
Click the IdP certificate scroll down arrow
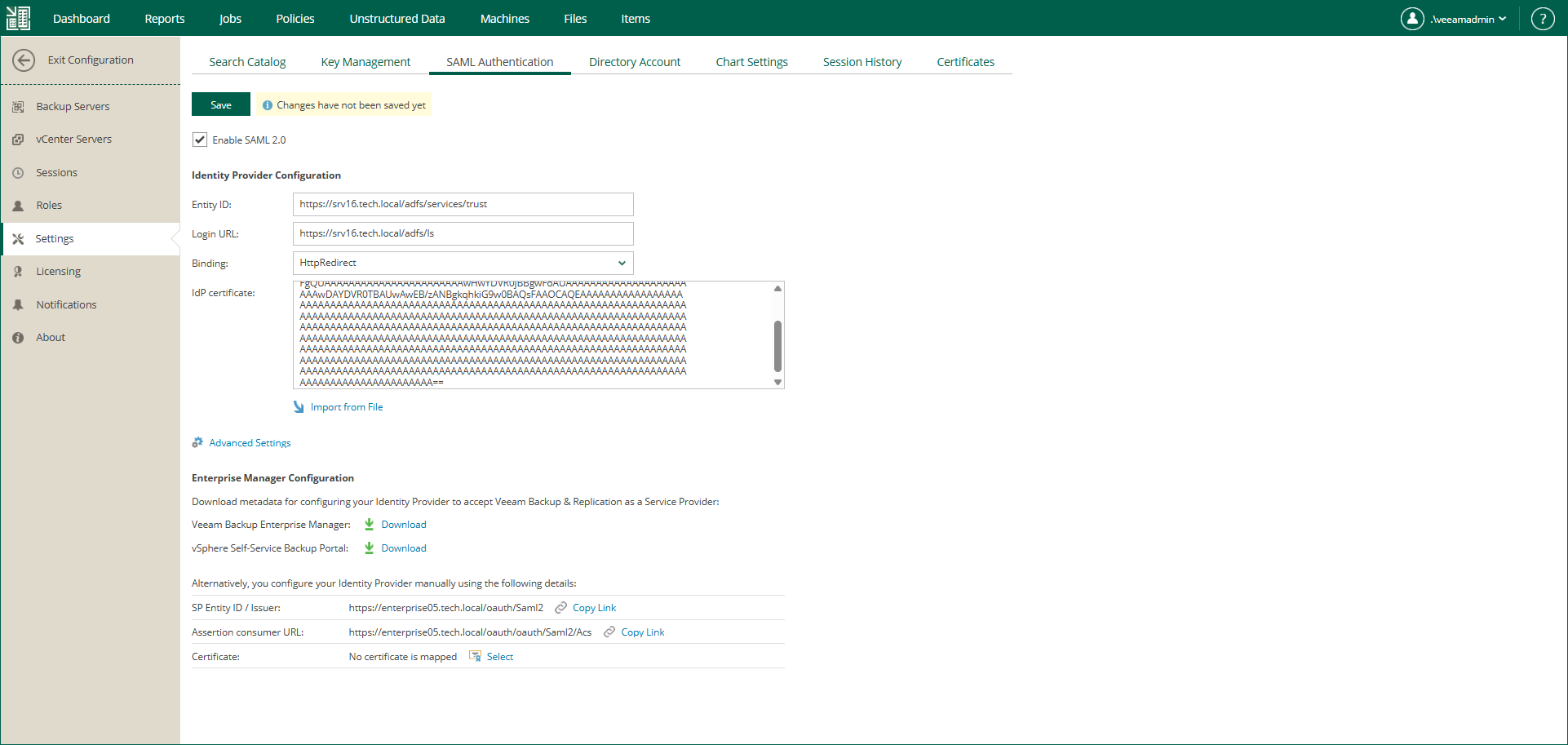[777, 382]
